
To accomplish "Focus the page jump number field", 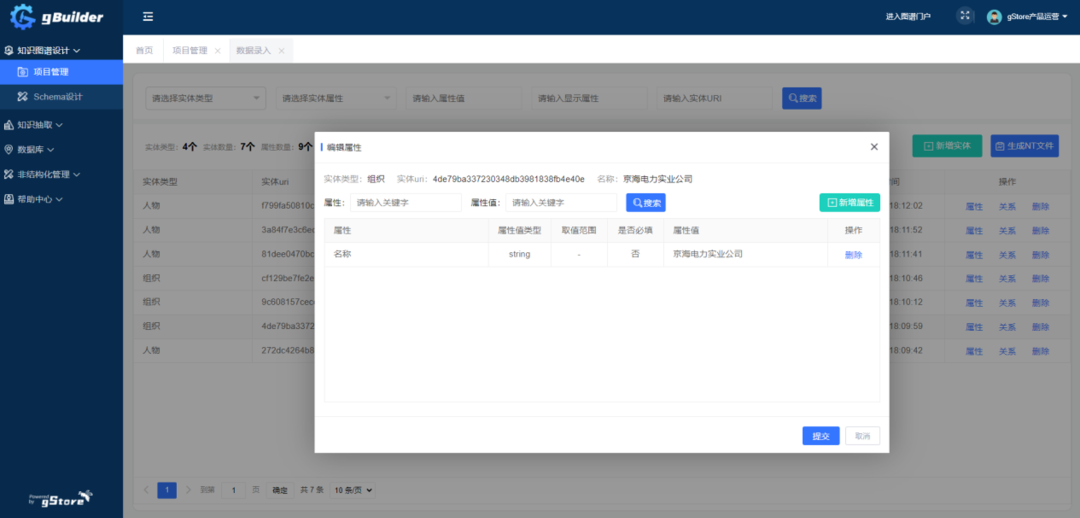I will click(233, 490).
